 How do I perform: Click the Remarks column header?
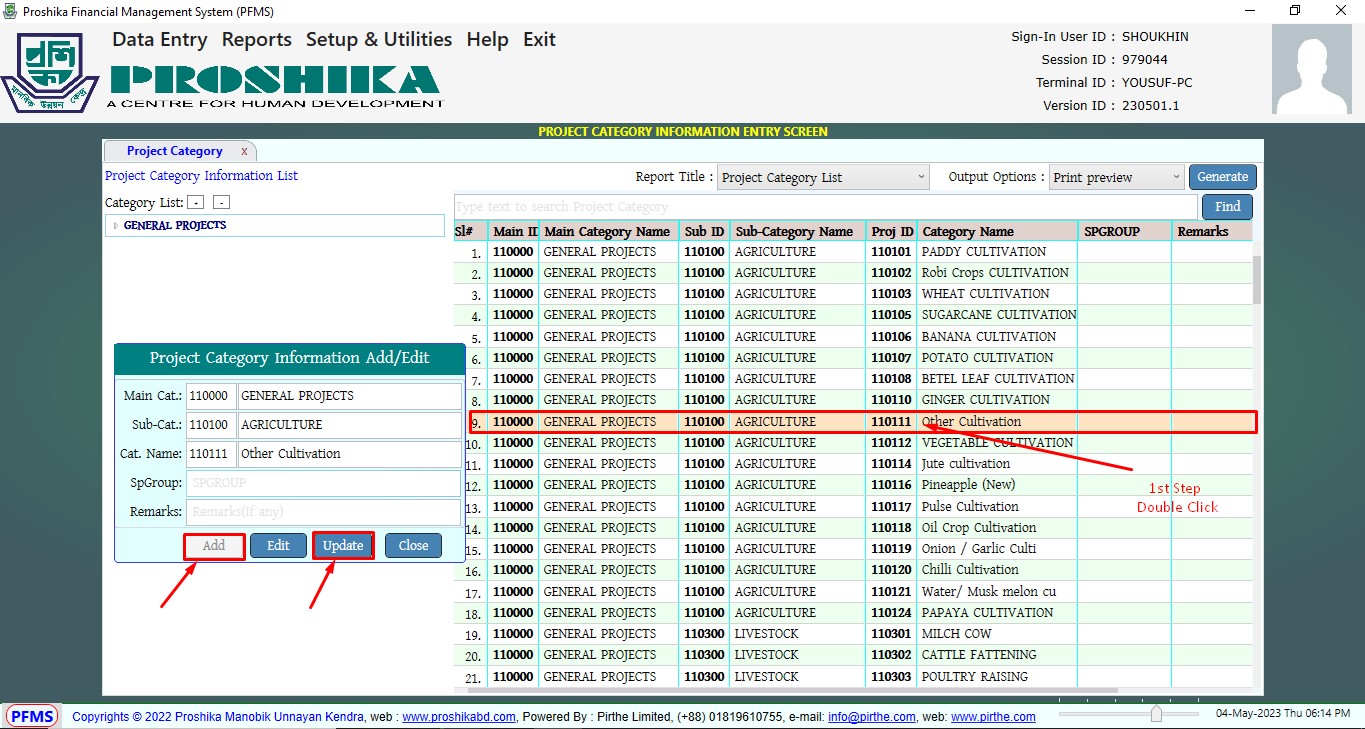pyautogui.click(x=1213, y=232)
